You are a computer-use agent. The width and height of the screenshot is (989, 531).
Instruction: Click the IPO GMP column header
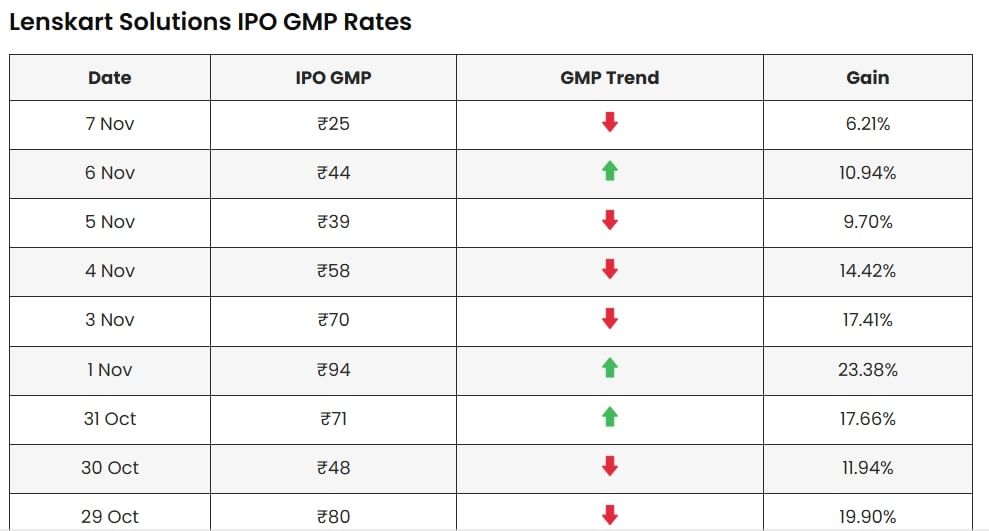click(x=333, y=77)
